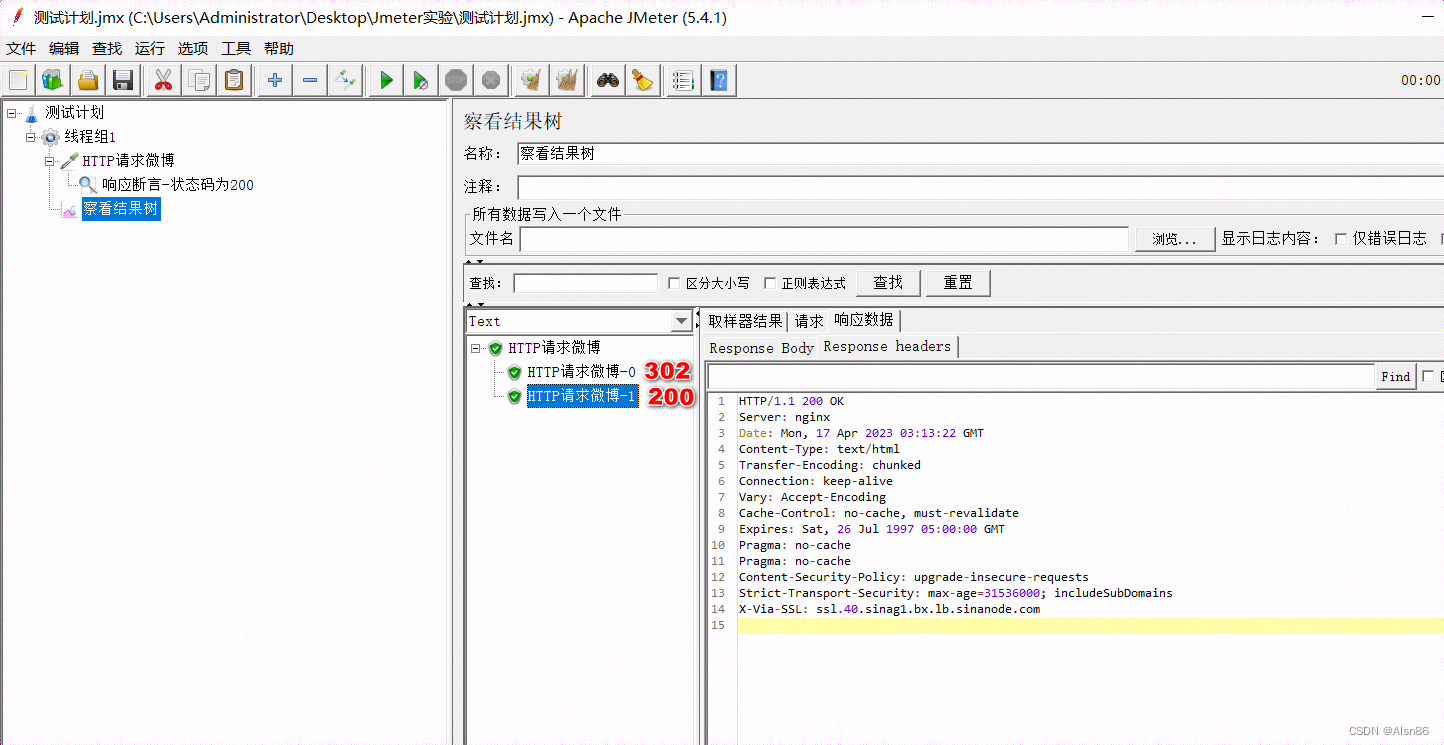Open the Function helper dialog icon
Viewport: 1444px width, 745px height.
pos(683,81)
